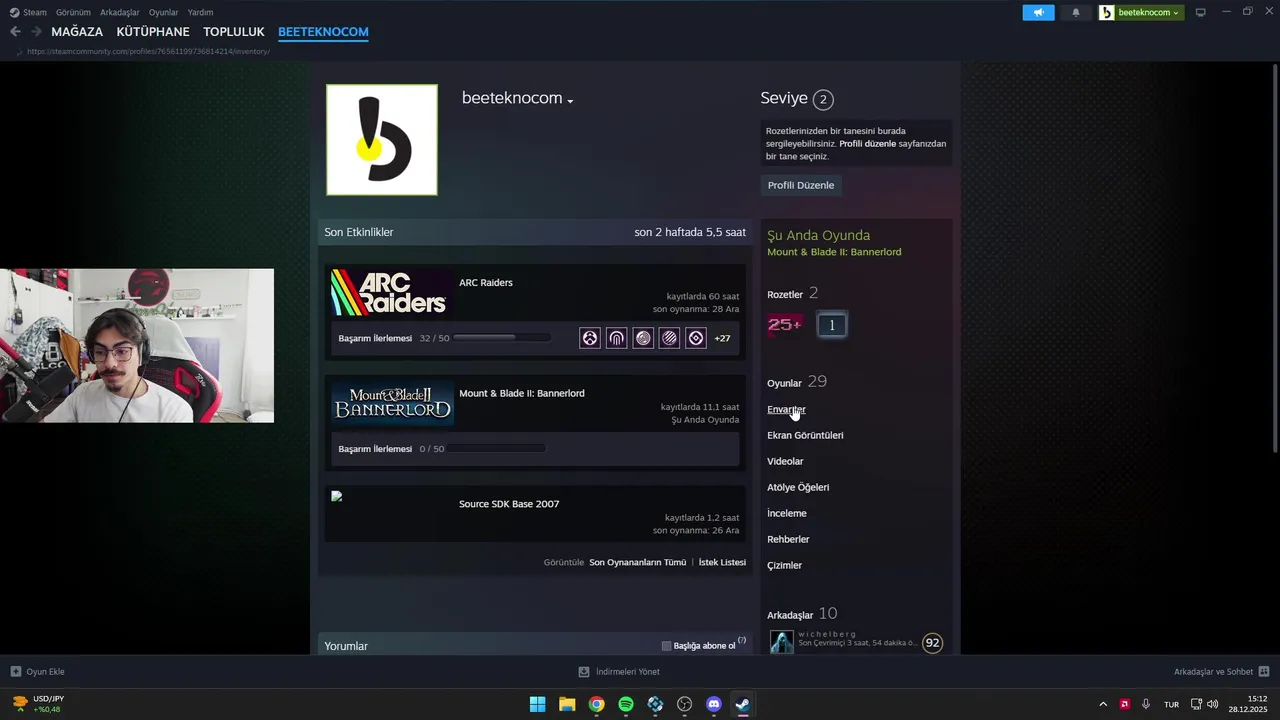Click third ARC Raiders achievement icon

point(643,338)
